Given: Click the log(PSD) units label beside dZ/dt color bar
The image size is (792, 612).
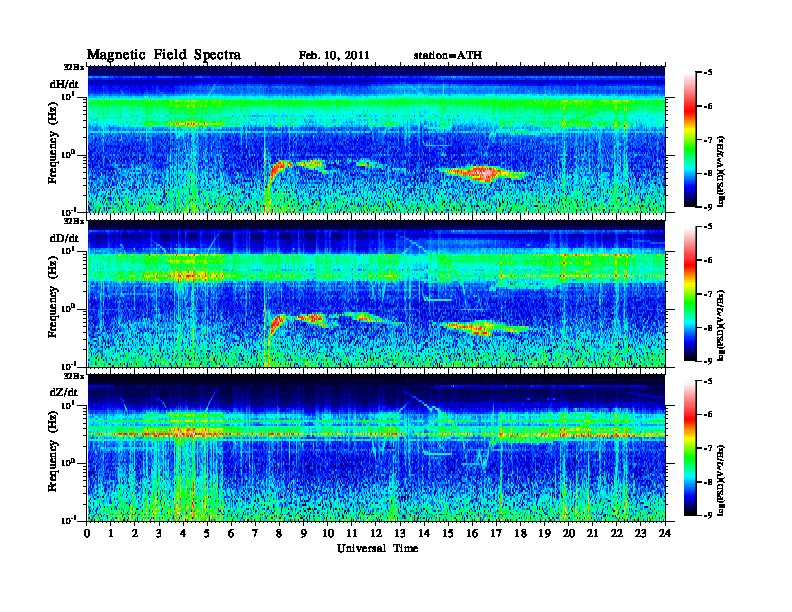Looking at the screenshot, I should pos(722,479).
